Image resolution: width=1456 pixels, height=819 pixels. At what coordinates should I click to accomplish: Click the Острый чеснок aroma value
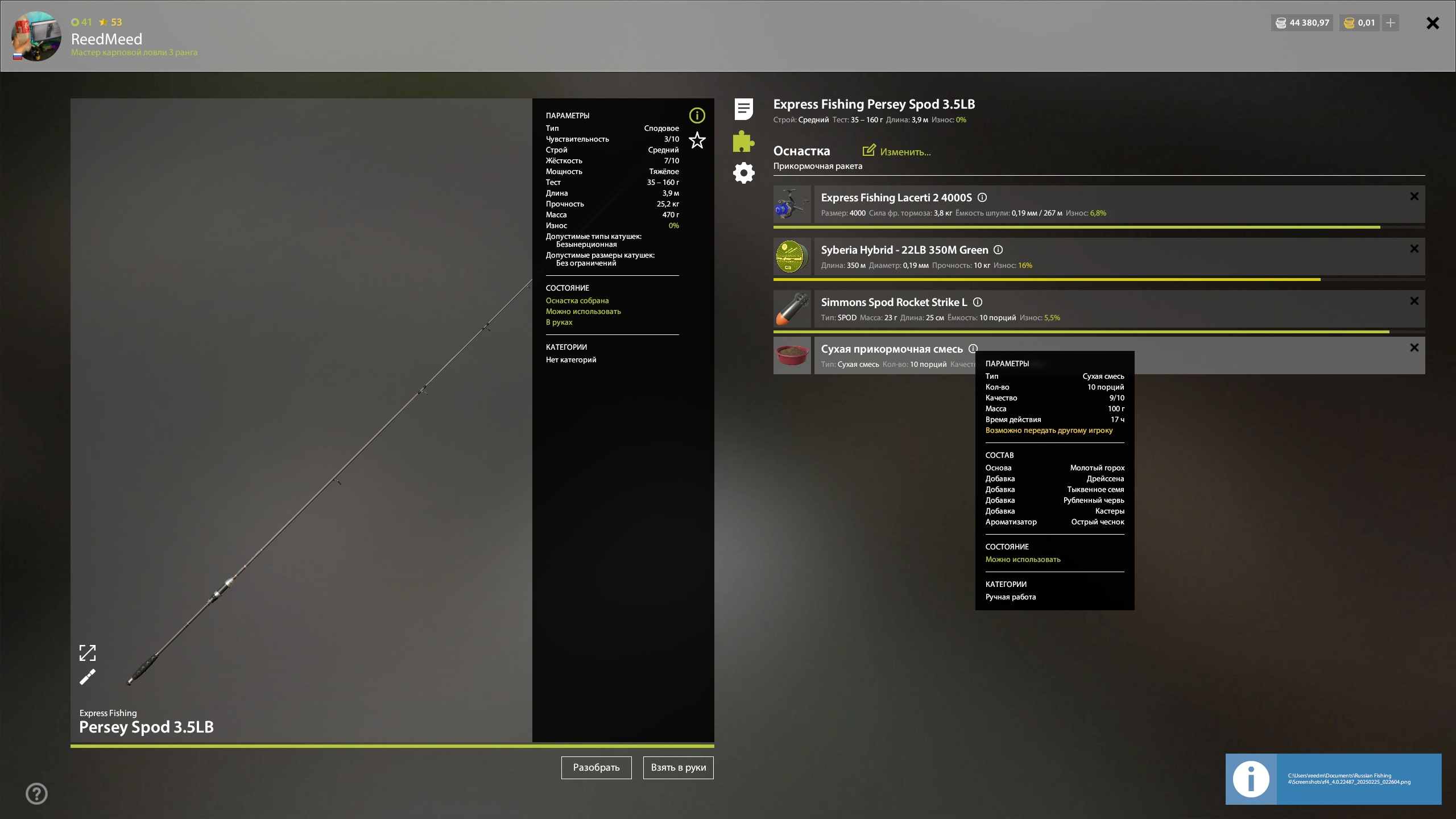[x=1097, y=522]
